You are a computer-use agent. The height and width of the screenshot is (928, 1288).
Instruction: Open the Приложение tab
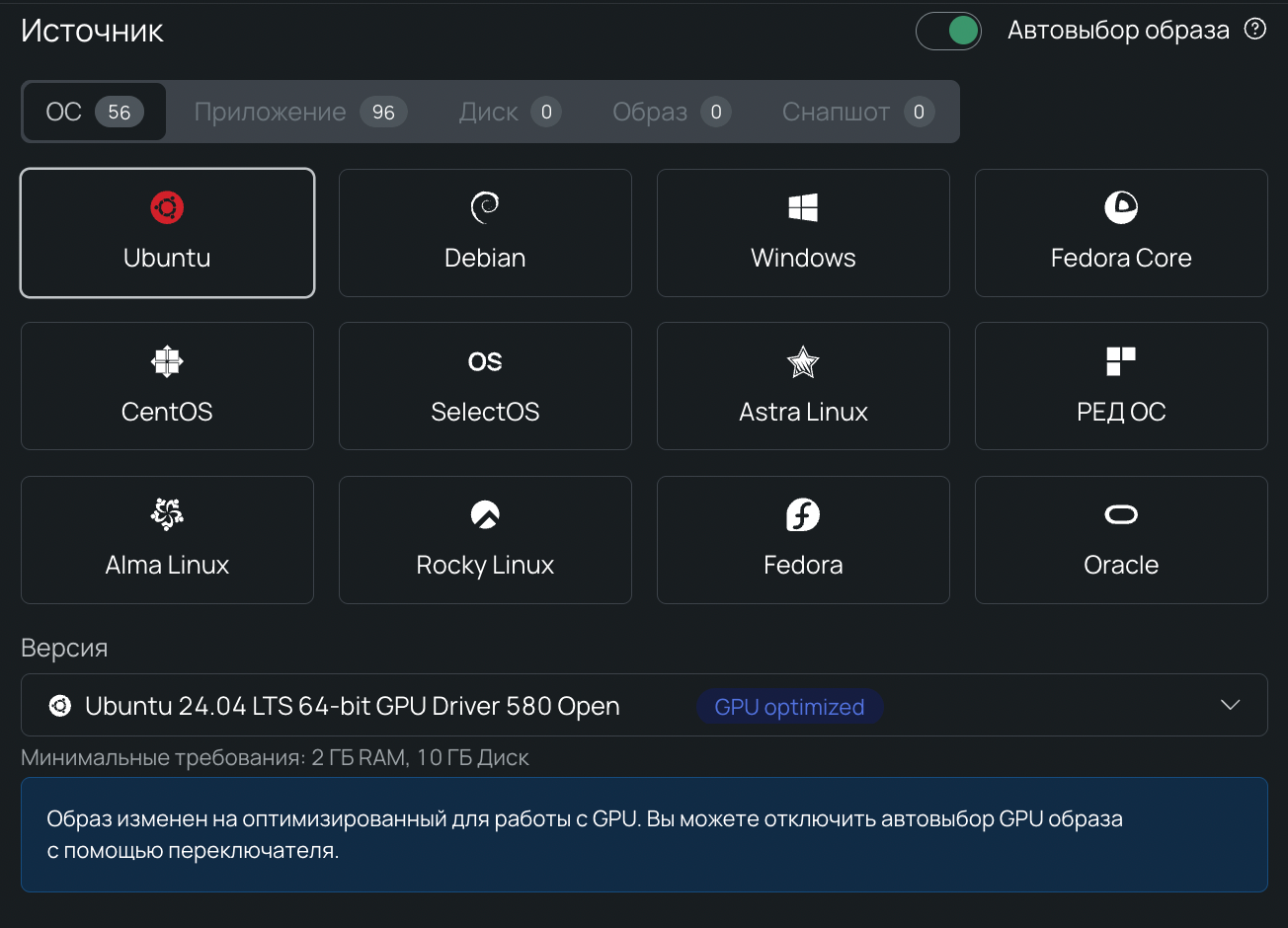click(x=301, y=112)
